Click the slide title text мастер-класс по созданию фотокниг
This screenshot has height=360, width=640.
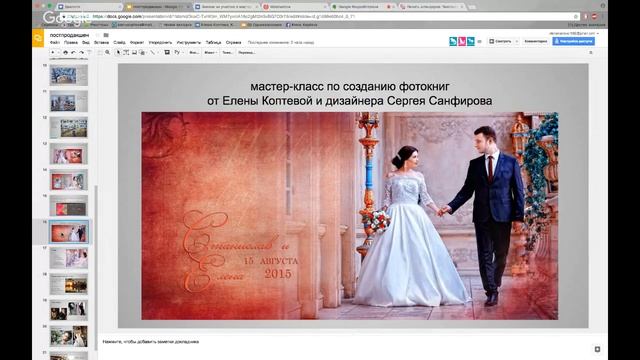[350, 87]
